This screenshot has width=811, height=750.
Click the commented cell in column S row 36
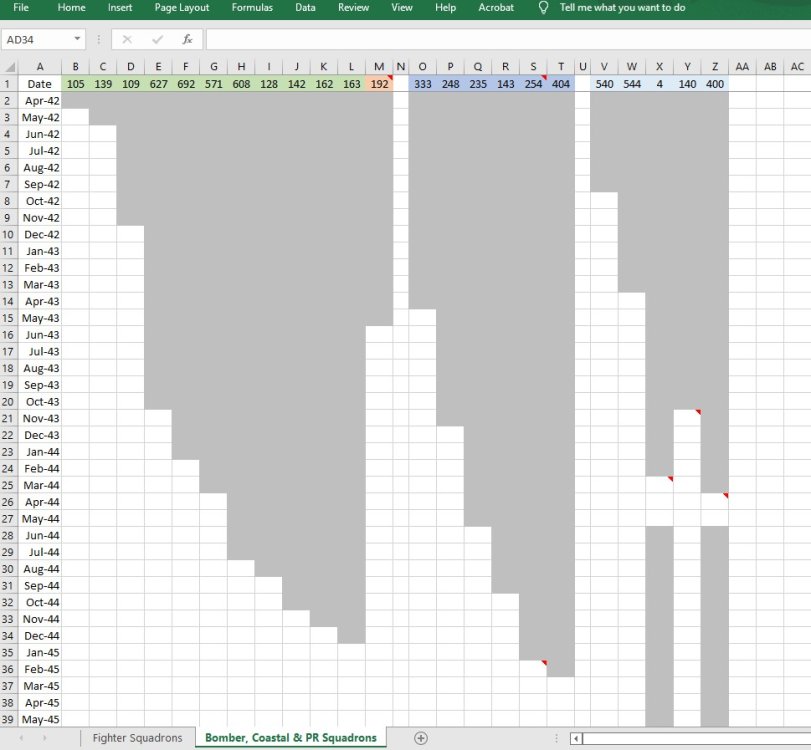[x=533, y=669]
